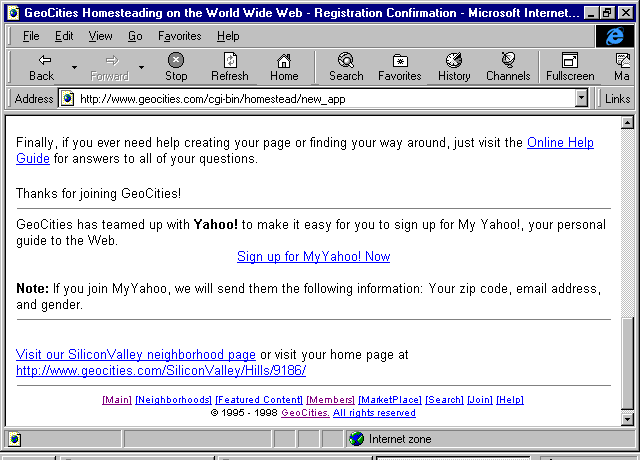
Task: Click the page icon in Address bar
Action: 67,98
